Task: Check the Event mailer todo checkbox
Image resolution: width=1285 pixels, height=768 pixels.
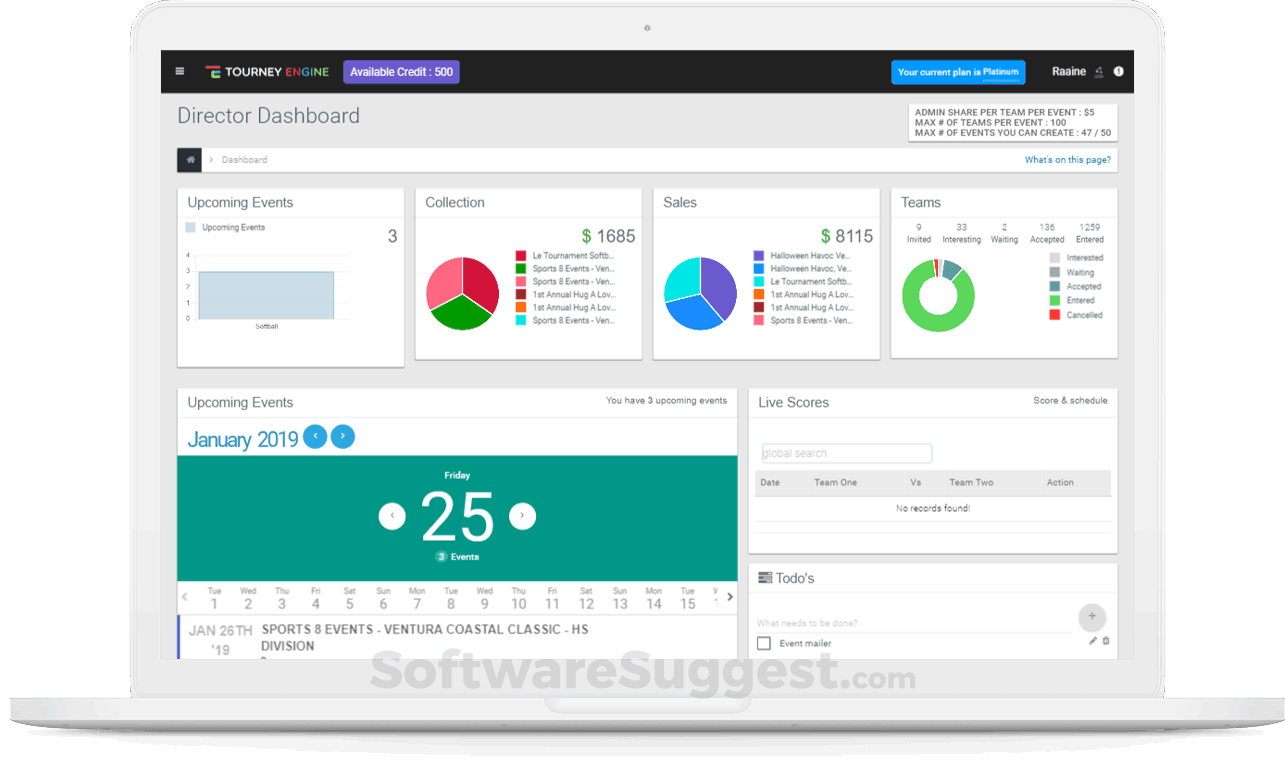Action: click(x=764, y=643)
